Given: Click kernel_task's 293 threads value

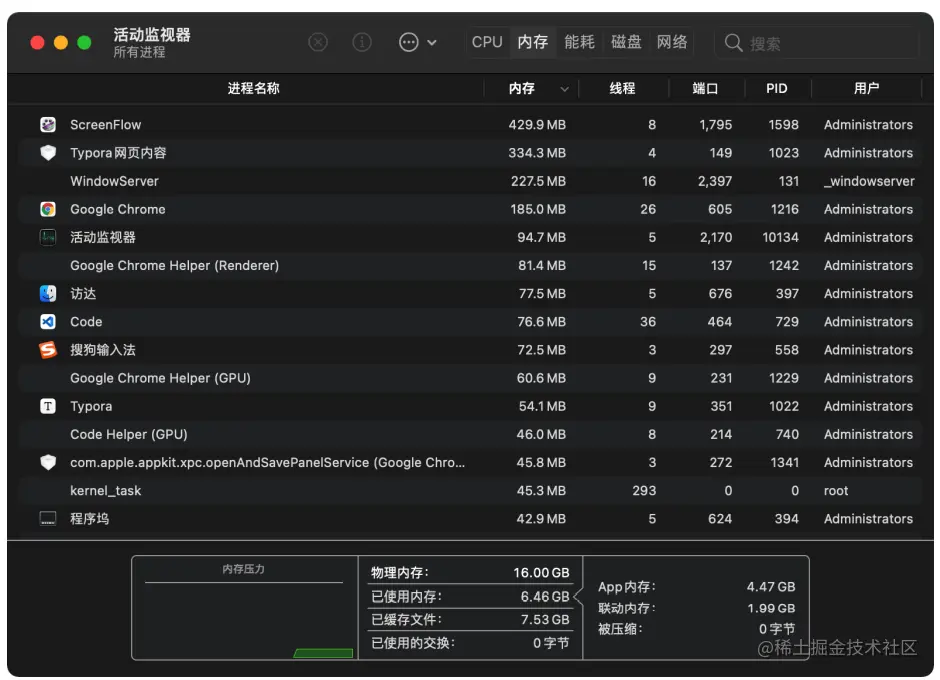Looking at the screenshot, I should tap(644, 491).
